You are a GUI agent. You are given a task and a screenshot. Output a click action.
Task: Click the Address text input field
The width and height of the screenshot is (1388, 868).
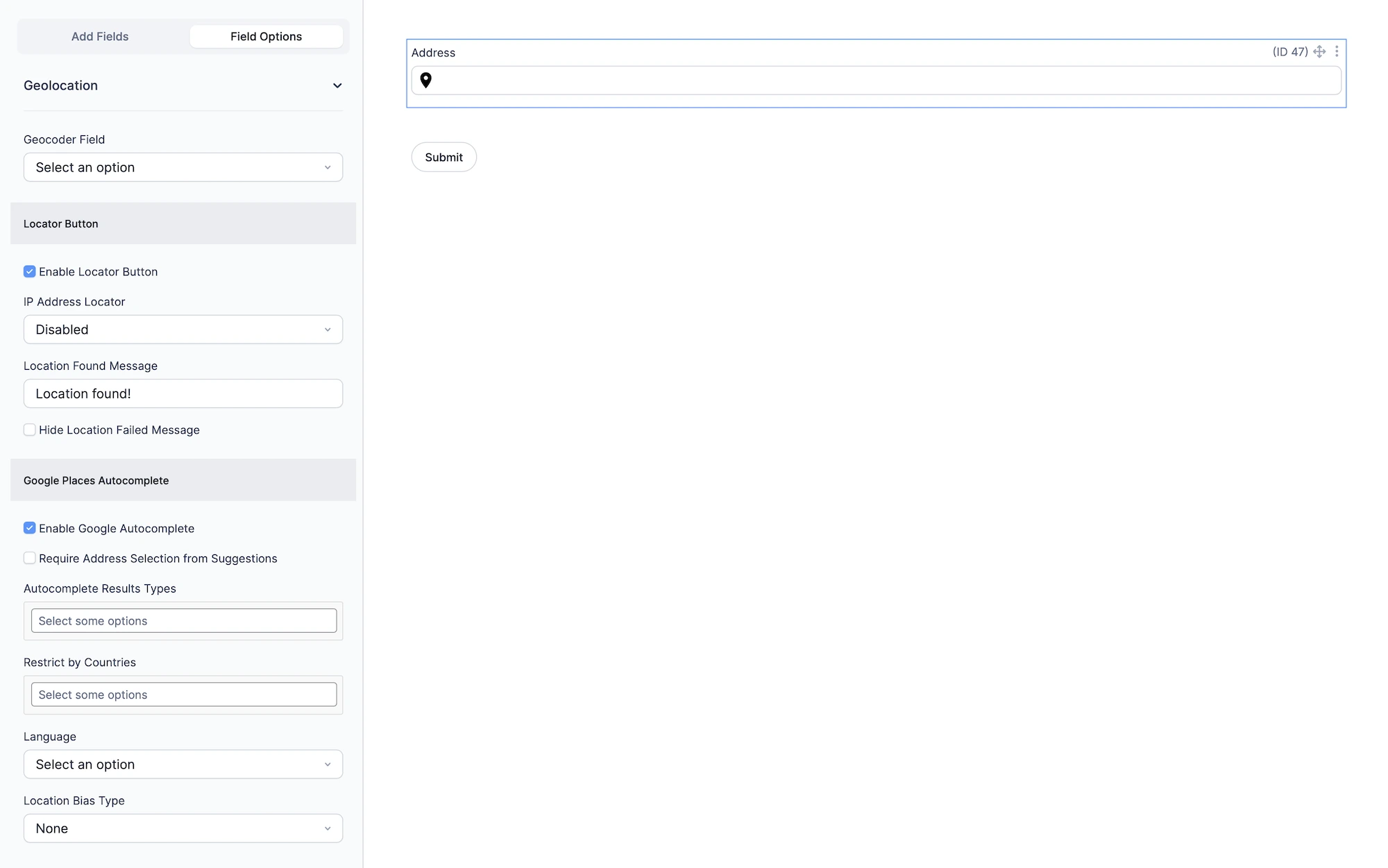pos(881,80)
